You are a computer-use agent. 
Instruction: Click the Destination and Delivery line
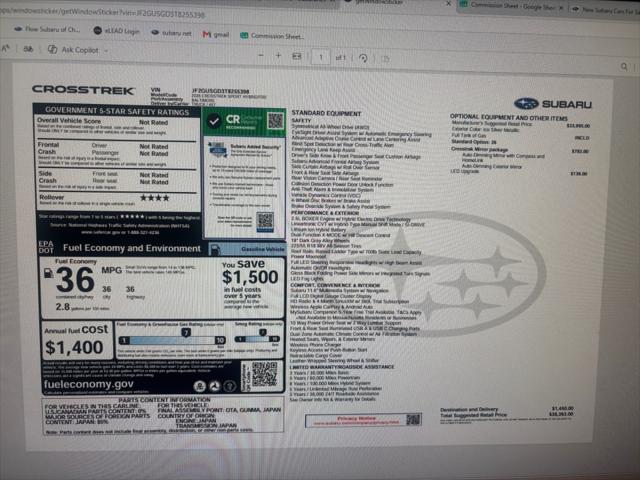click(507, 409)
